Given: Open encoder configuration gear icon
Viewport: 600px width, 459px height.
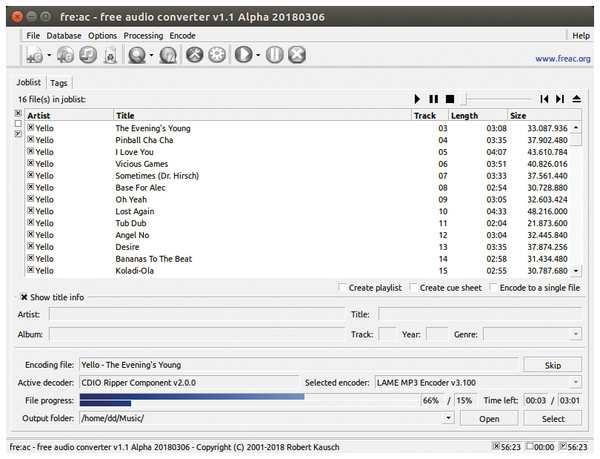Looking at the screenshot, I should click(217, 55).
